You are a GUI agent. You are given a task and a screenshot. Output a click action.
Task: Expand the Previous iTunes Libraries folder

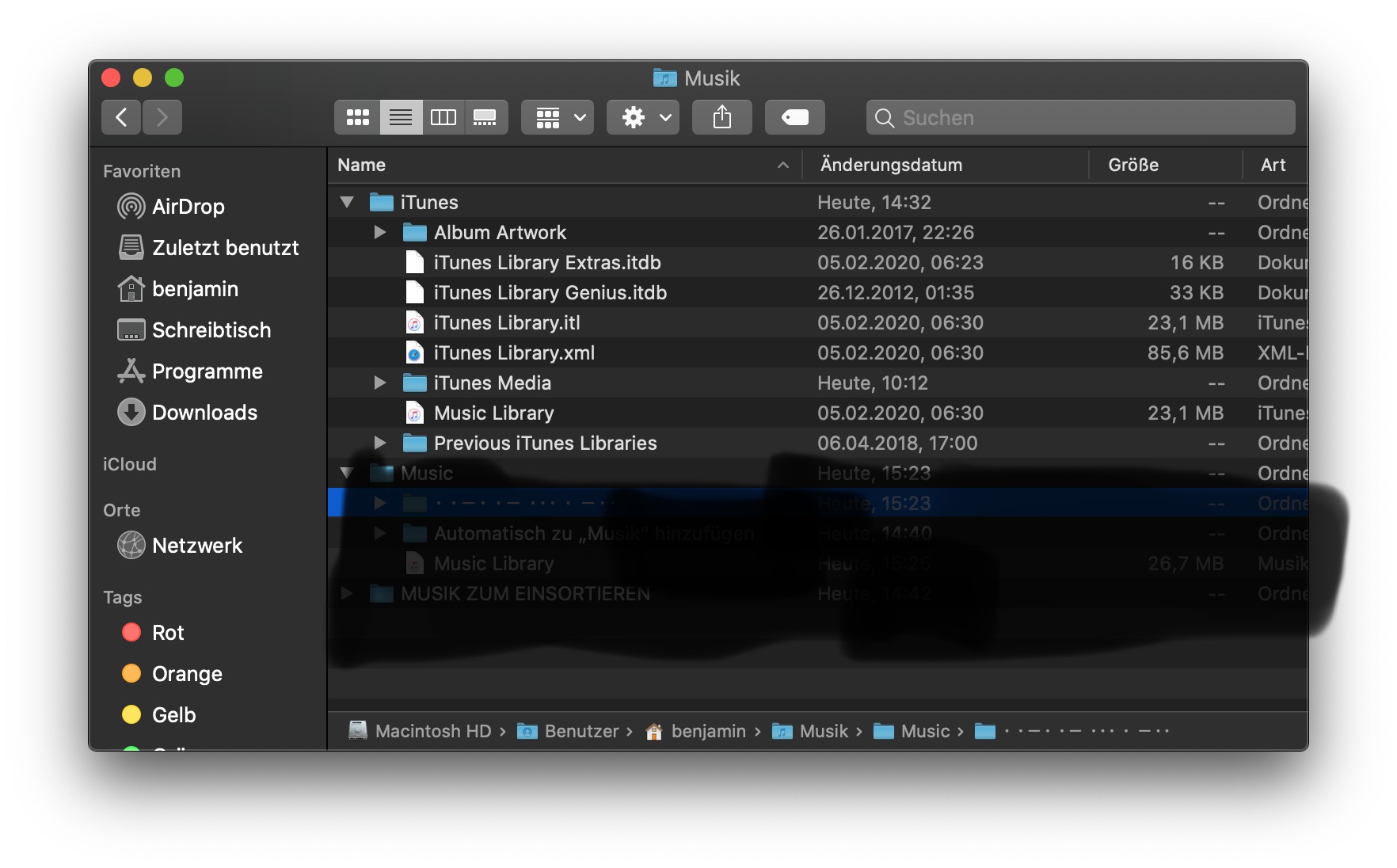[380, 444]
